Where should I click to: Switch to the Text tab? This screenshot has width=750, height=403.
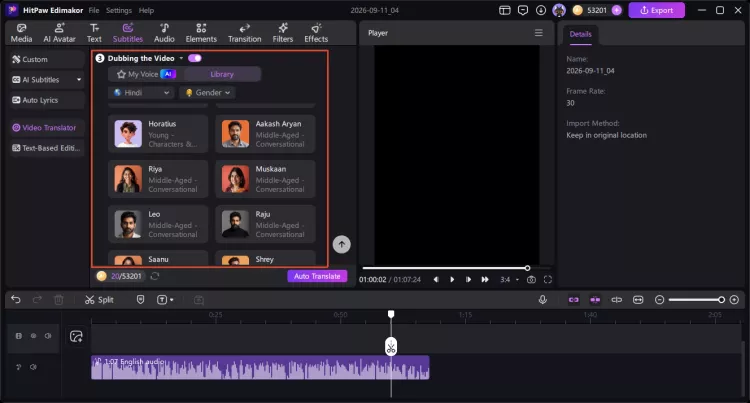pyautogui.click(x=94, y=33)
